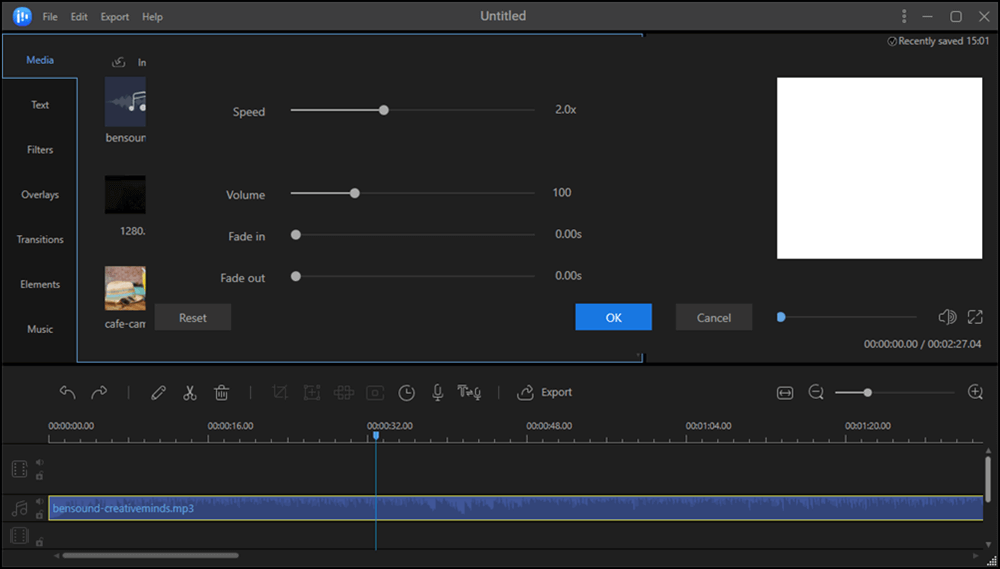Click the Reset button

click(x=193, y=318)
